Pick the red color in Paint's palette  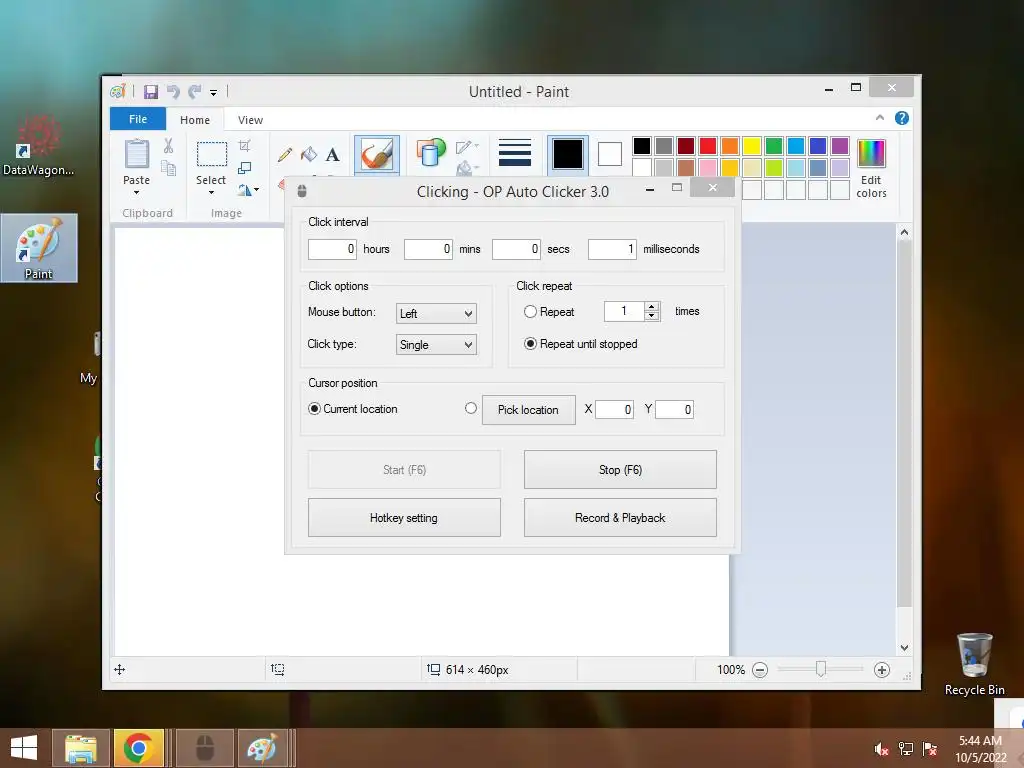pyautogui.click(x=708, y=146)
